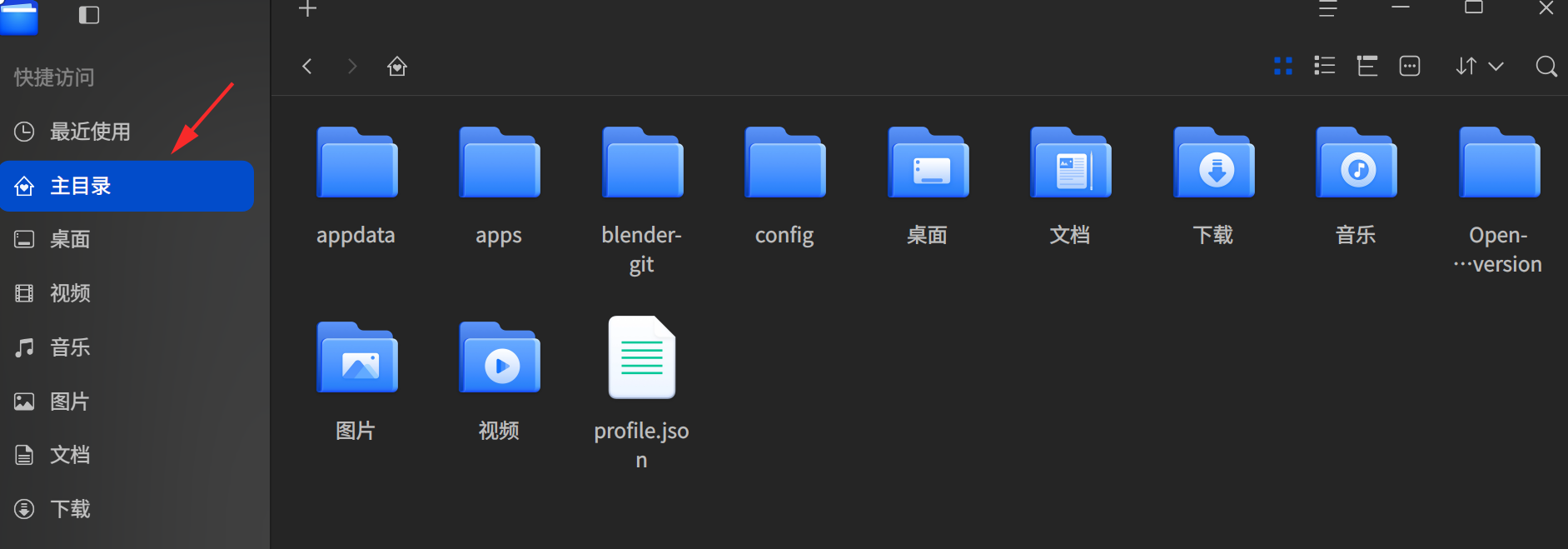Viewport: 1568px width, 549px height.
Task: Select the Open-...version folder icon
Action: point(1500,162)
